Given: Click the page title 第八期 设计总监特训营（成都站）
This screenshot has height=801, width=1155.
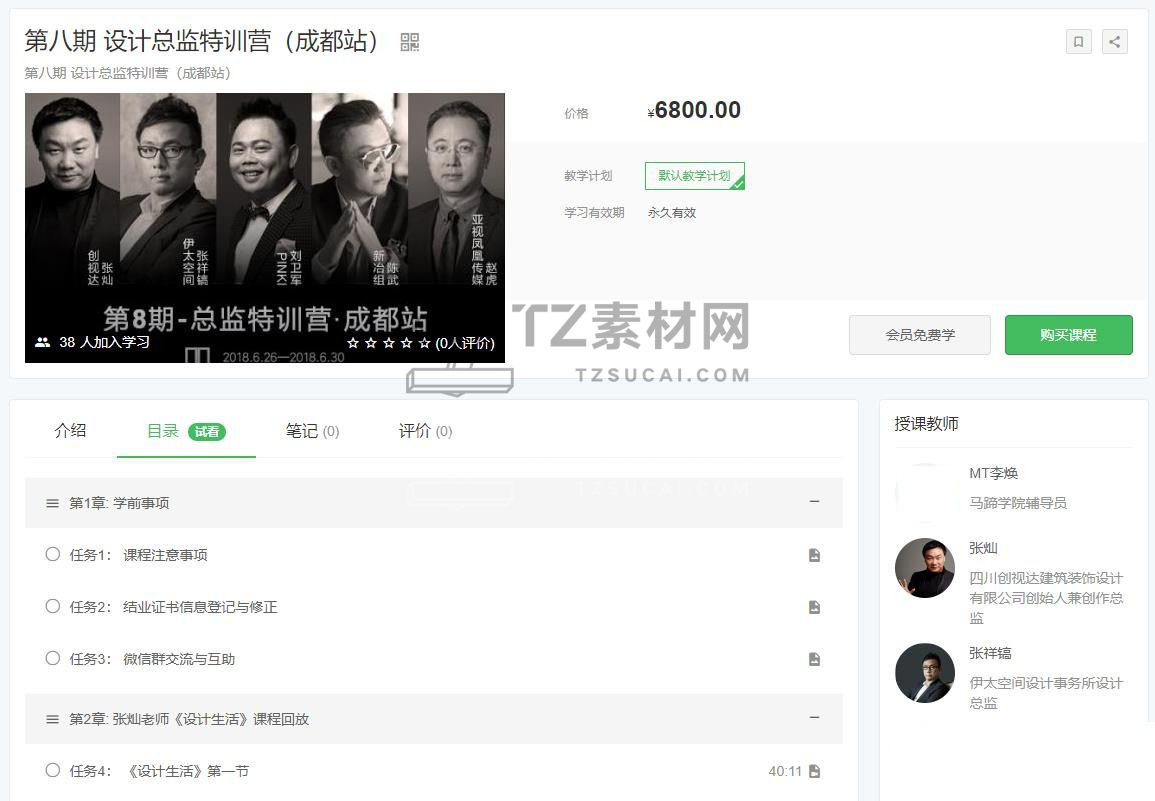Looking at the screenshot, I should tap(202, 41).
